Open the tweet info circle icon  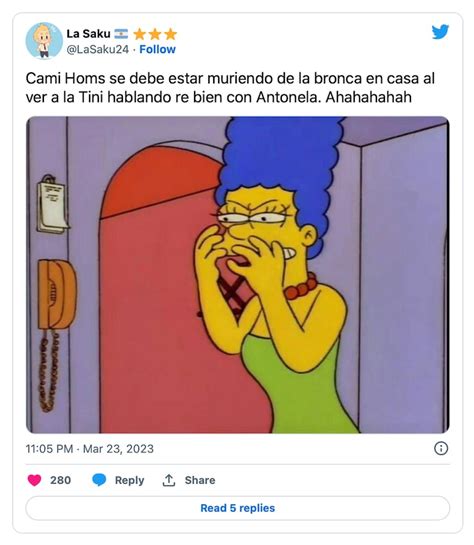click(441, 448)
